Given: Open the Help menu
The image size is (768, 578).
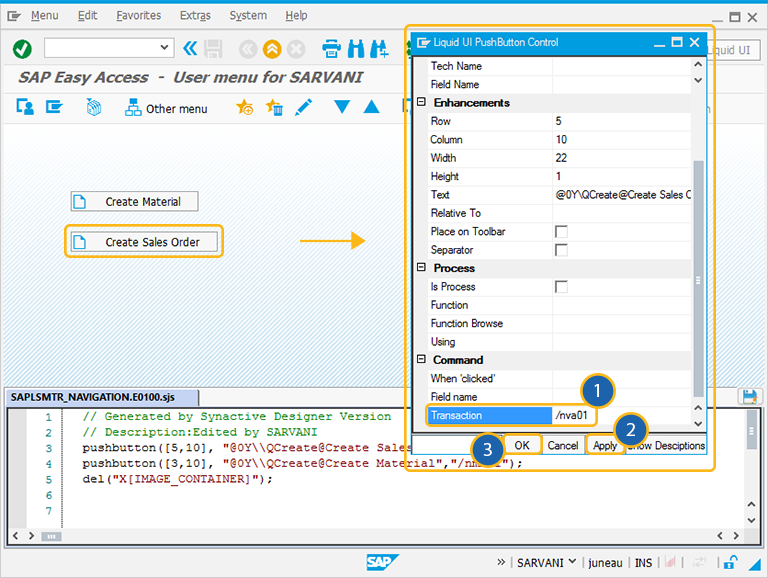Looking at the screenshot, I should coord(296,16).
